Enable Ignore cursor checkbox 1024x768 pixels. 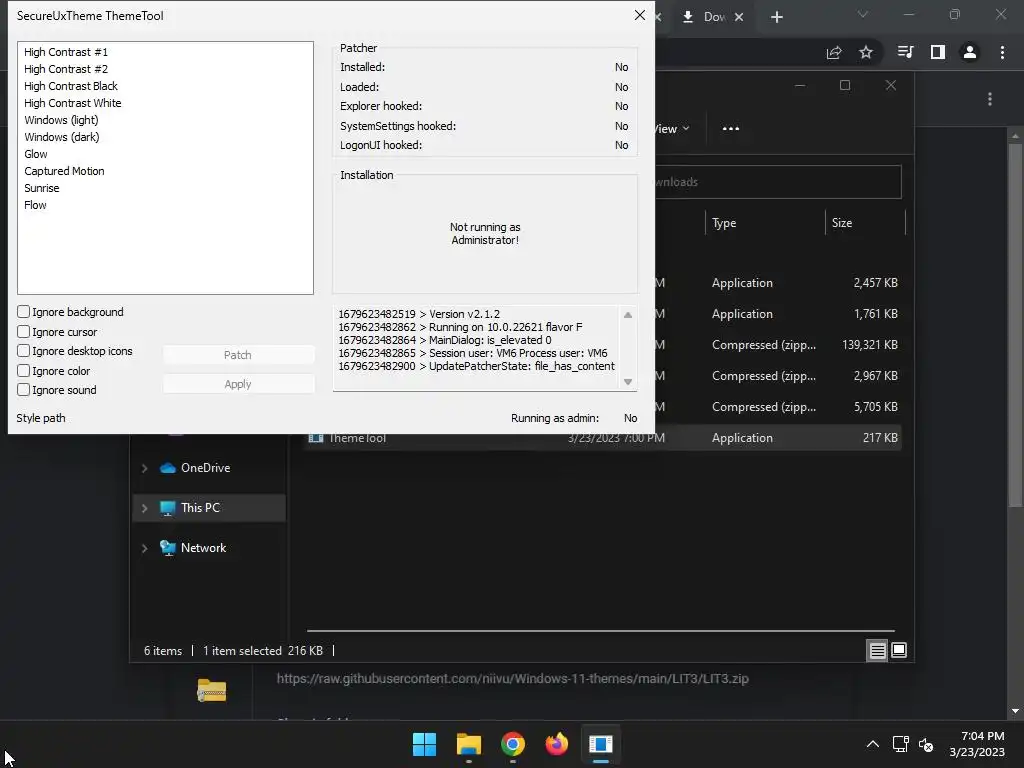(24, 332)
